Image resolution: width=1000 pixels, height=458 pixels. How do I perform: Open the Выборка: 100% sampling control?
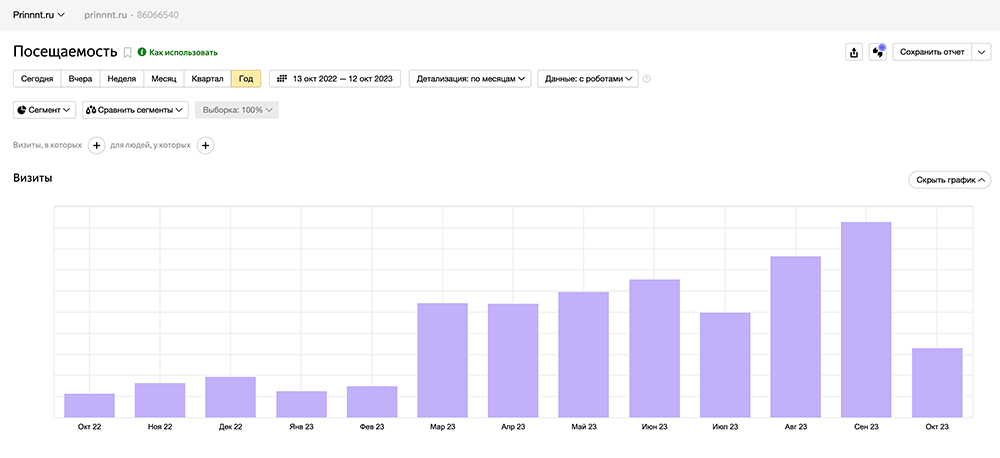(237, 110)
